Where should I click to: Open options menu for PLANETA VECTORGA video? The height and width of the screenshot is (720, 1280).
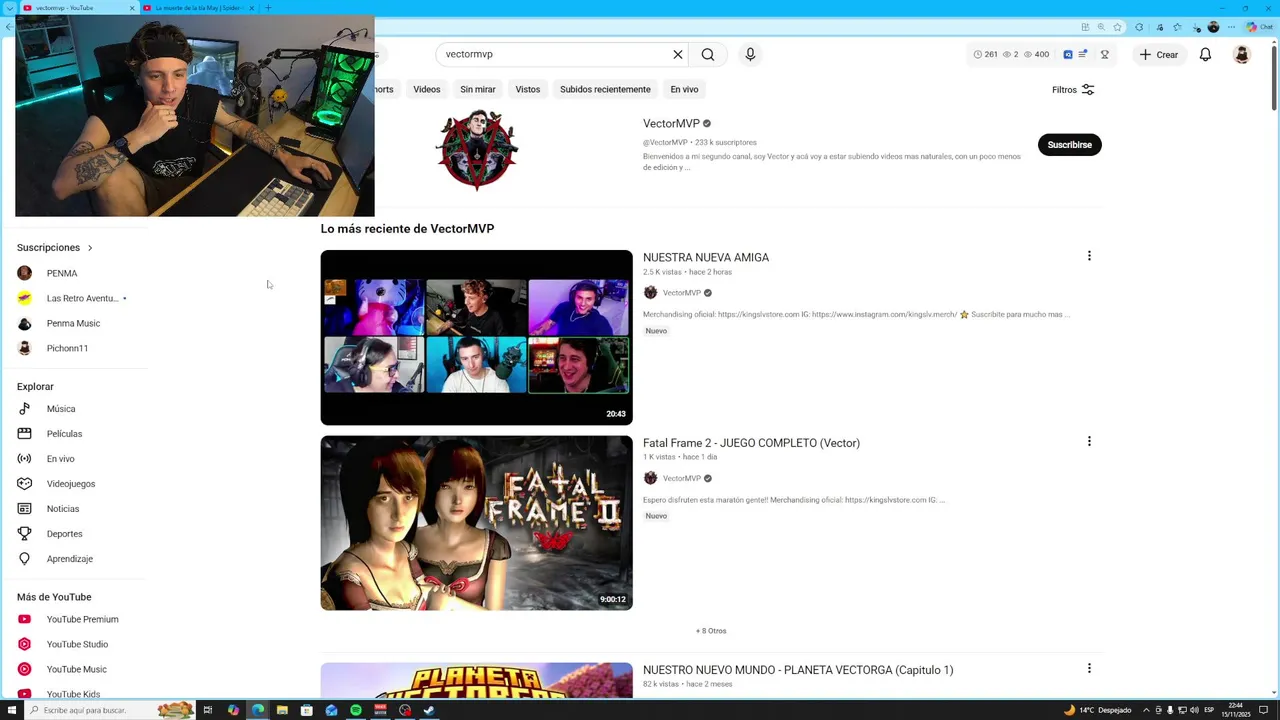pos(1089,668)
